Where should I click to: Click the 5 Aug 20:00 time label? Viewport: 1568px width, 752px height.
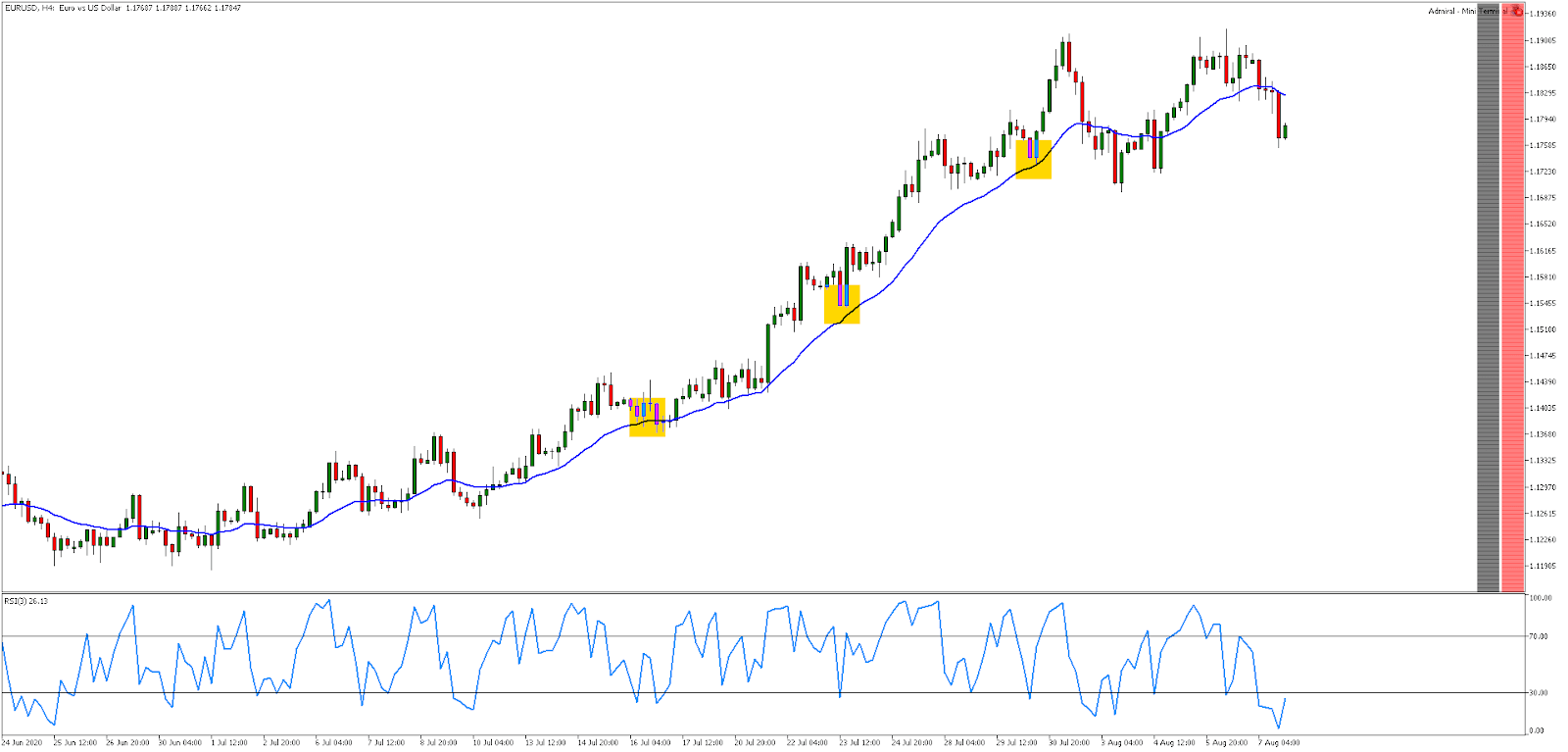[x=1226, y=743]
